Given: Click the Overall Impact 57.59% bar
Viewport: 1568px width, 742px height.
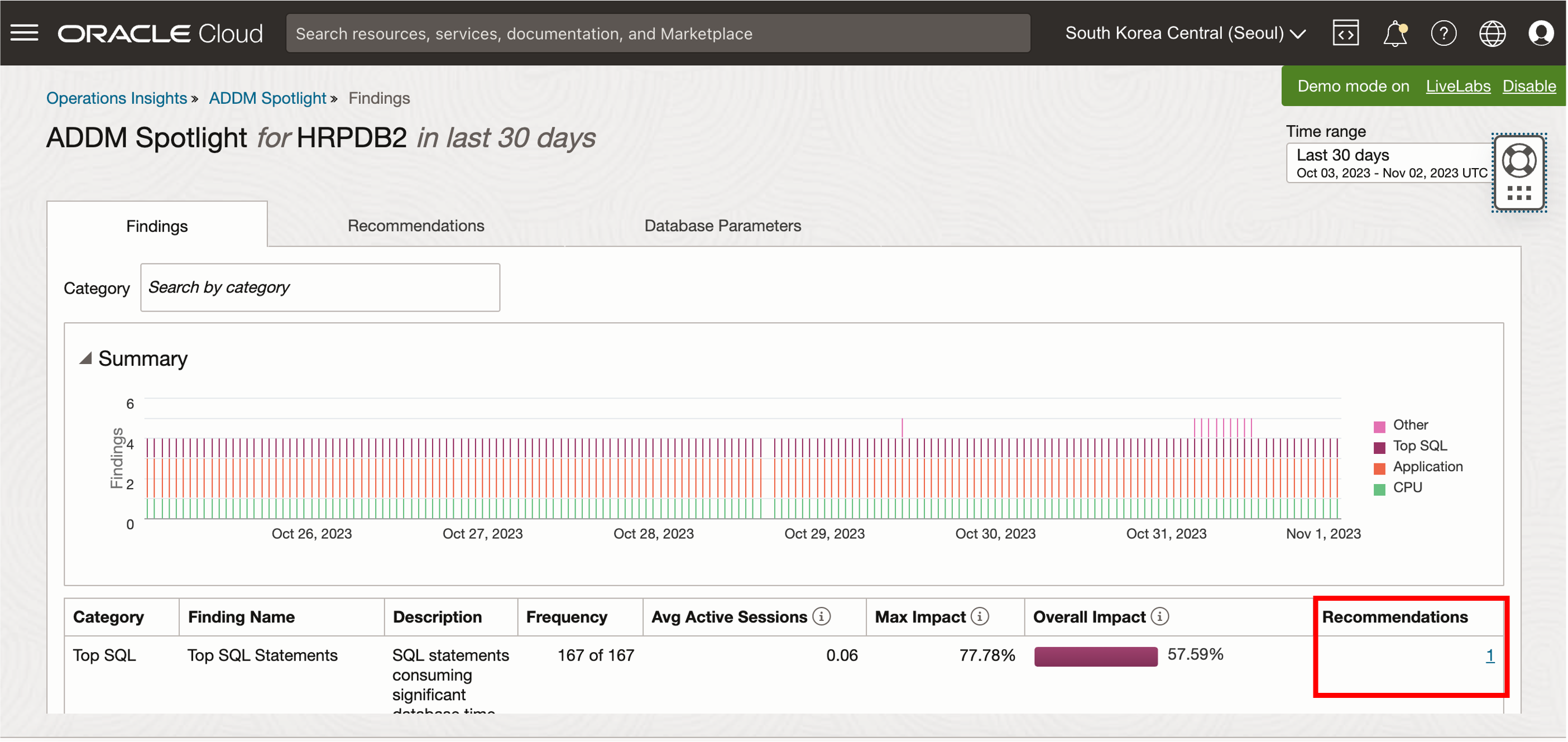Looking at the screenshot, I should pyautogui.click(x=1096, y=656).
